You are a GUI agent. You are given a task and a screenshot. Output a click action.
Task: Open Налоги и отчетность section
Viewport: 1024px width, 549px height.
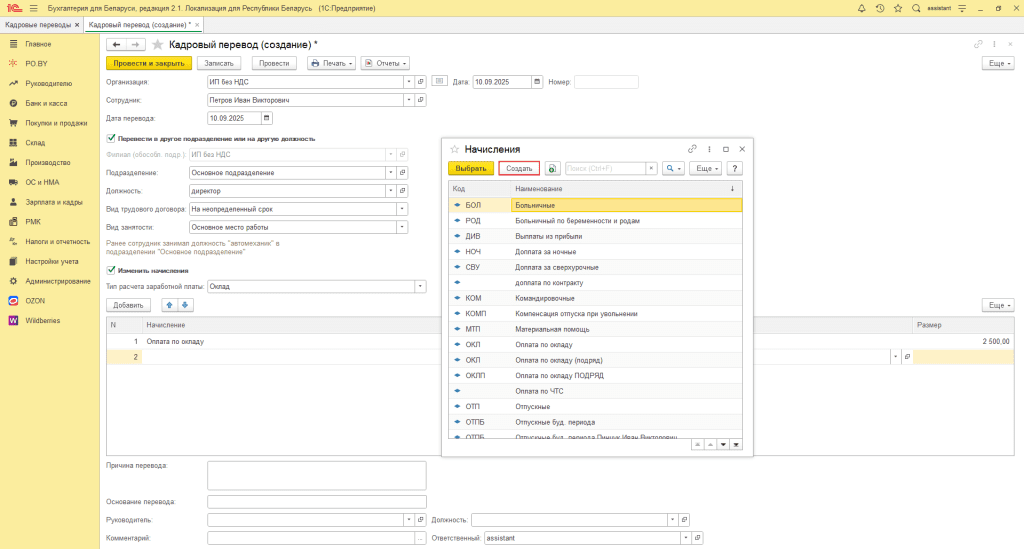point(57,242)
